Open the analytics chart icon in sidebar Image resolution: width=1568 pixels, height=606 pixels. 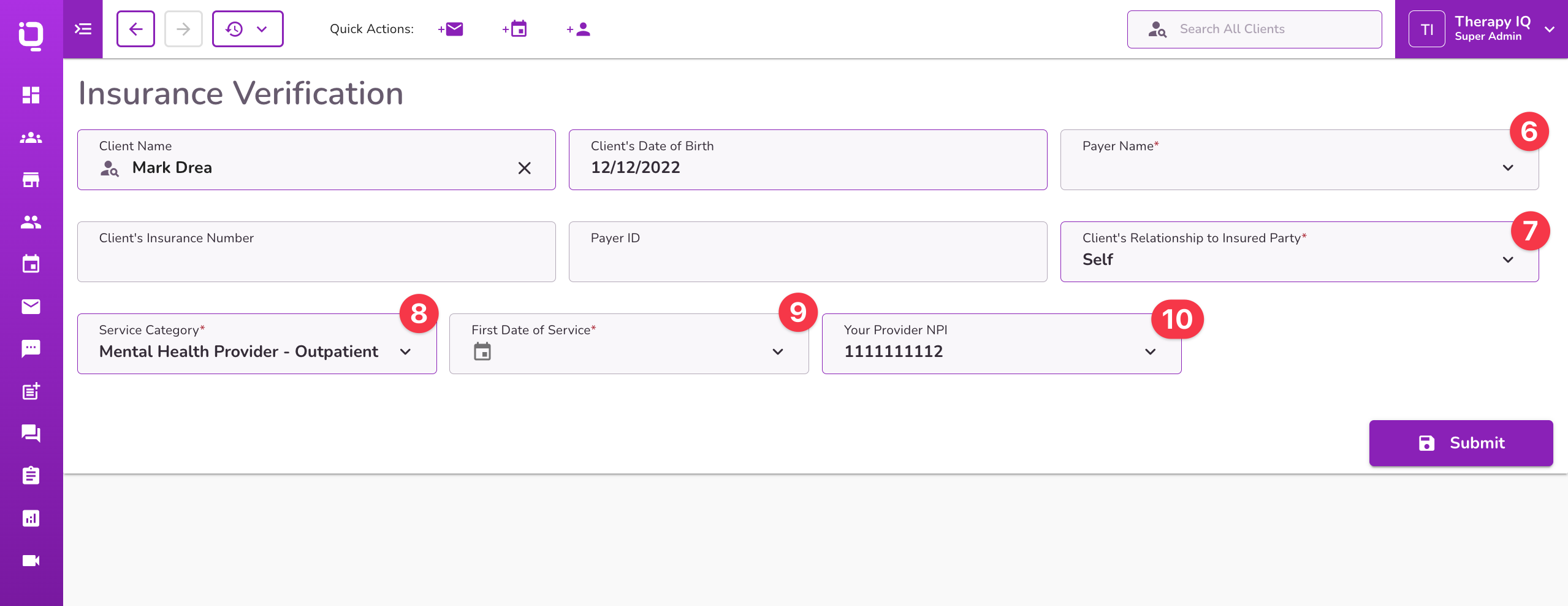(30, 518)
